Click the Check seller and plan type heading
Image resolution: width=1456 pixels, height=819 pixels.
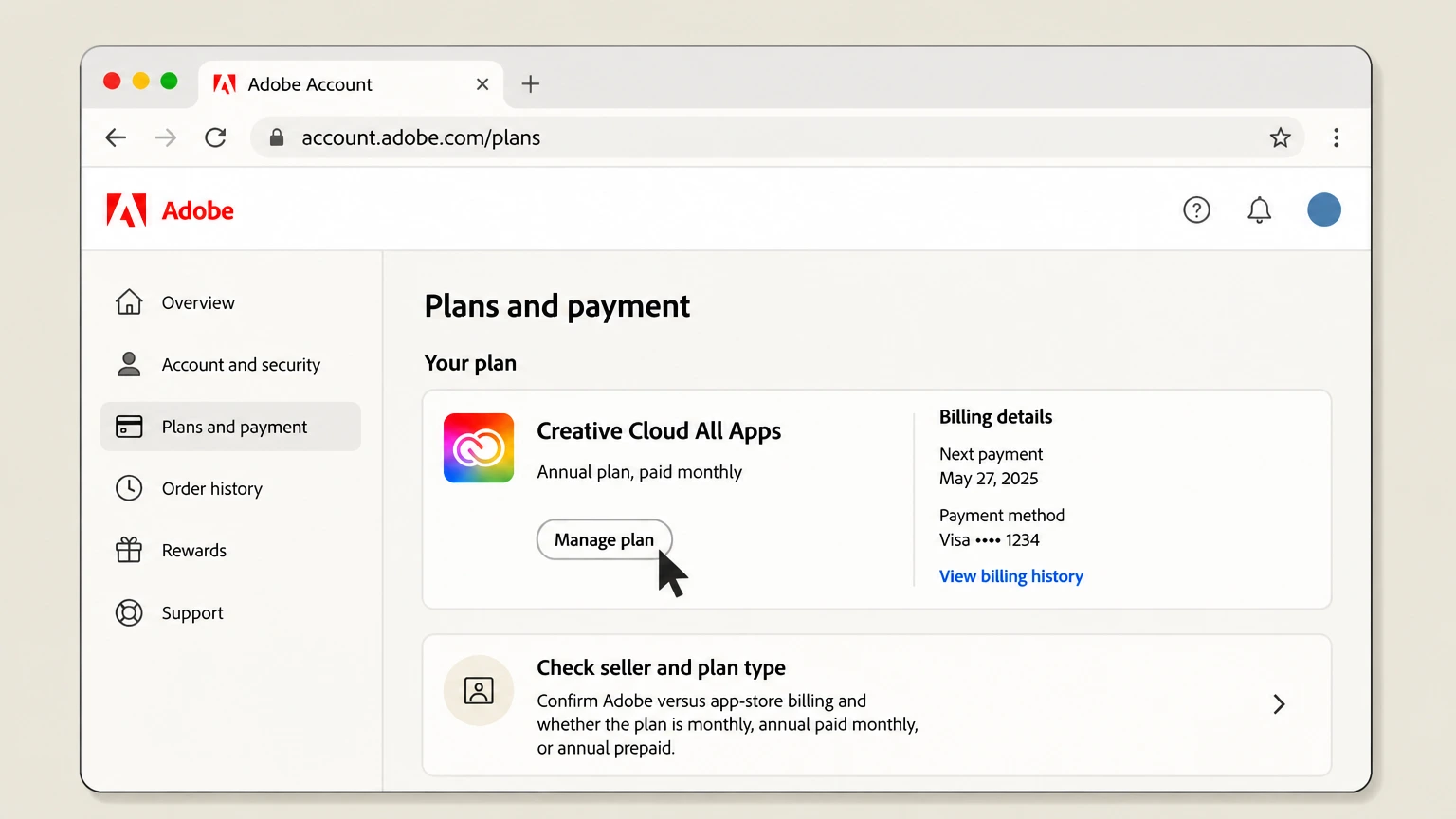click(x=661, y=667)
